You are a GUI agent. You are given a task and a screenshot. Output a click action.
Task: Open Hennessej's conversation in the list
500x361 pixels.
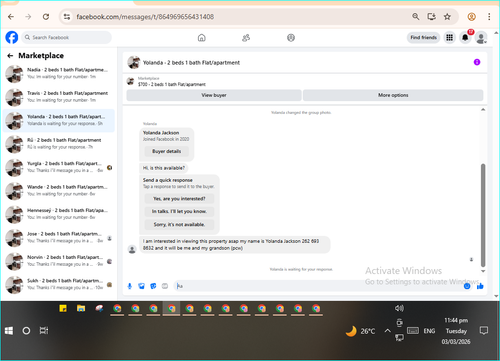(59, 214)
